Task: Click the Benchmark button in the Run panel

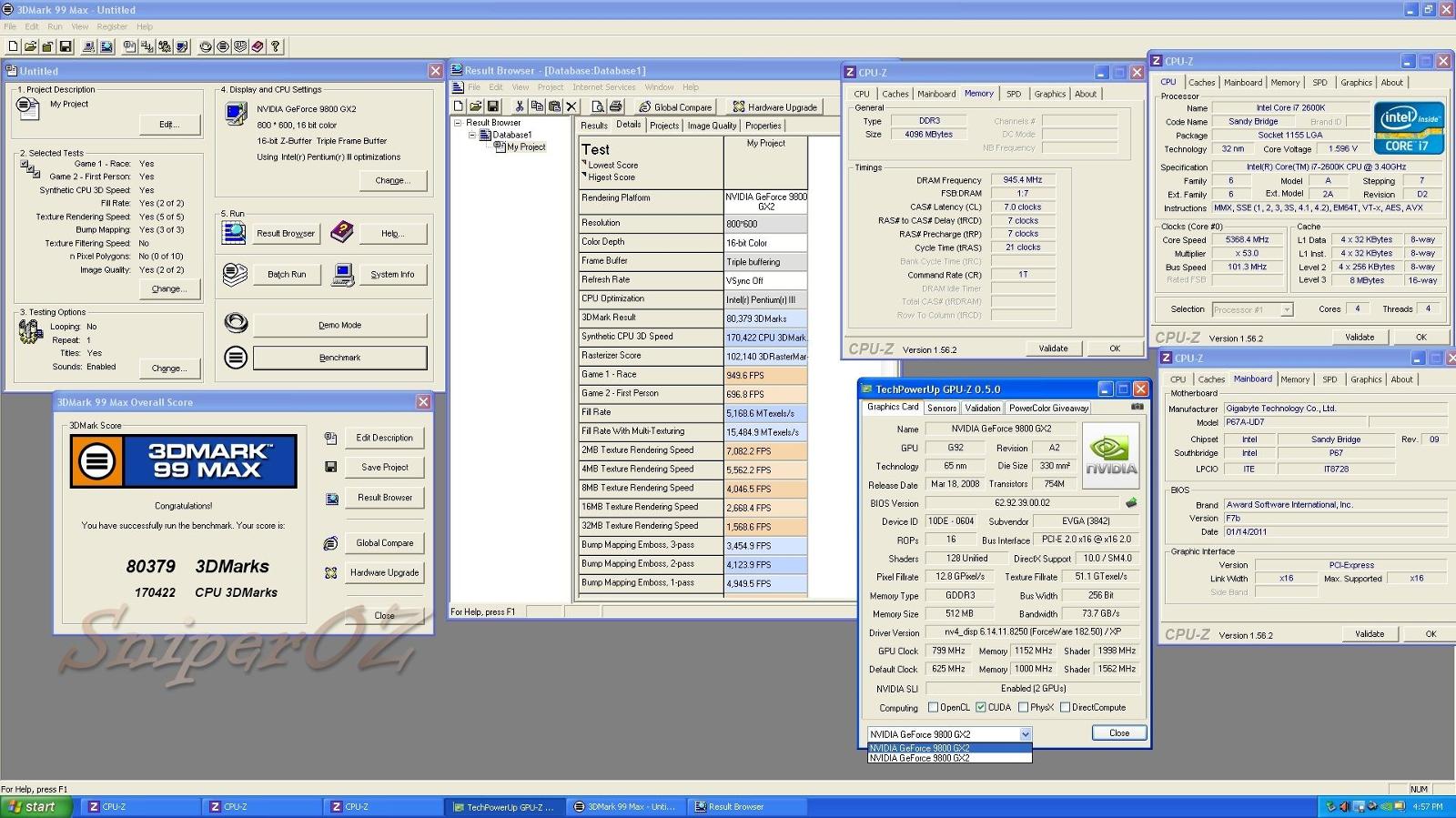Action: 339,358
